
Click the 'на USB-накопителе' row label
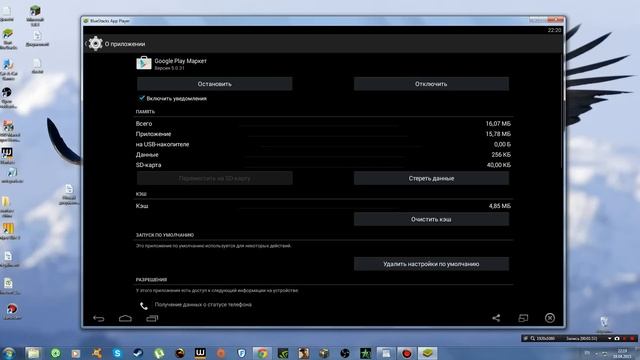pyautogui.click(x=162, y=144)
